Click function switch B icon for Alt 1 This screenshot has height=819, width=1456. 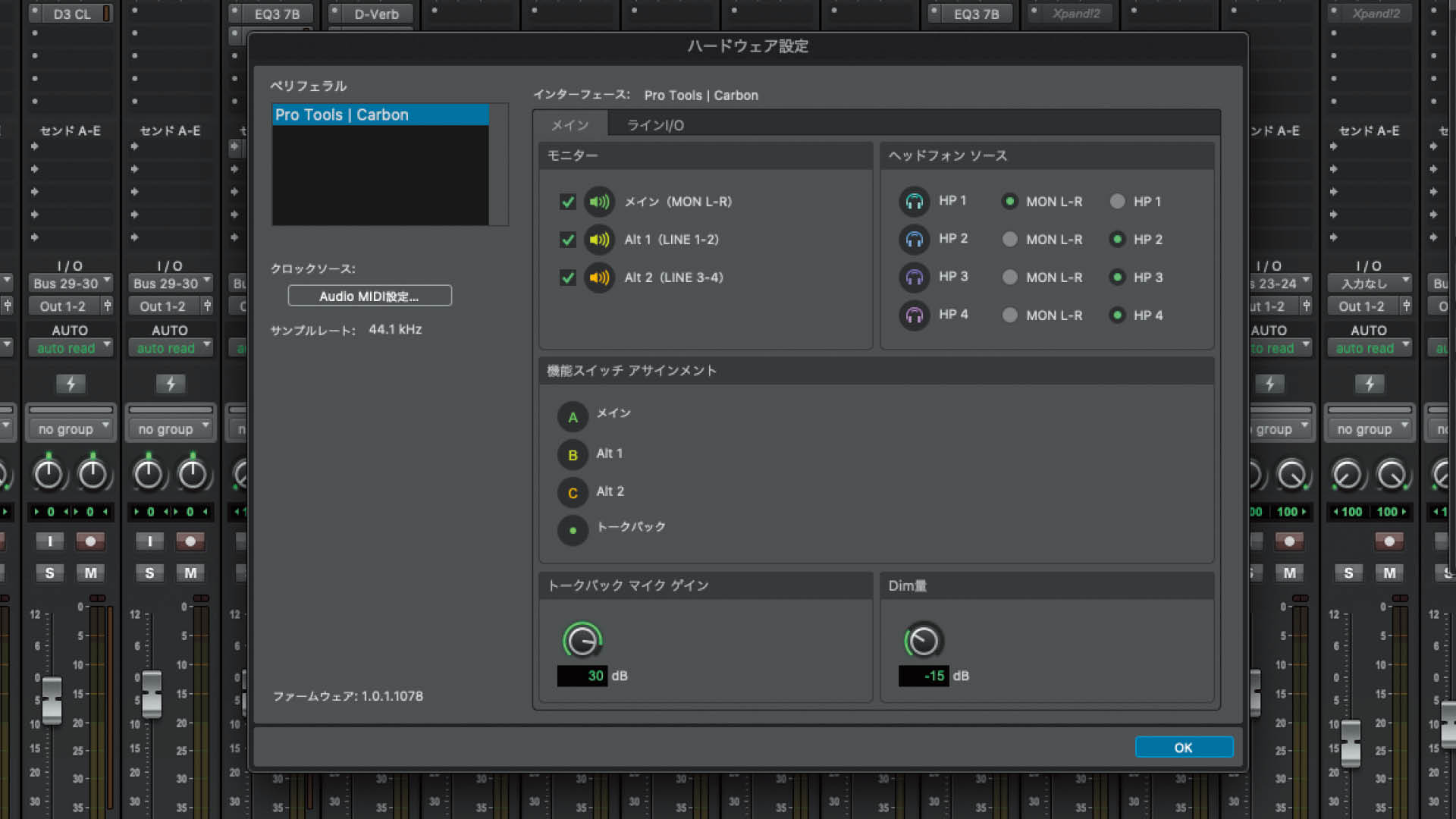point(573,455)
